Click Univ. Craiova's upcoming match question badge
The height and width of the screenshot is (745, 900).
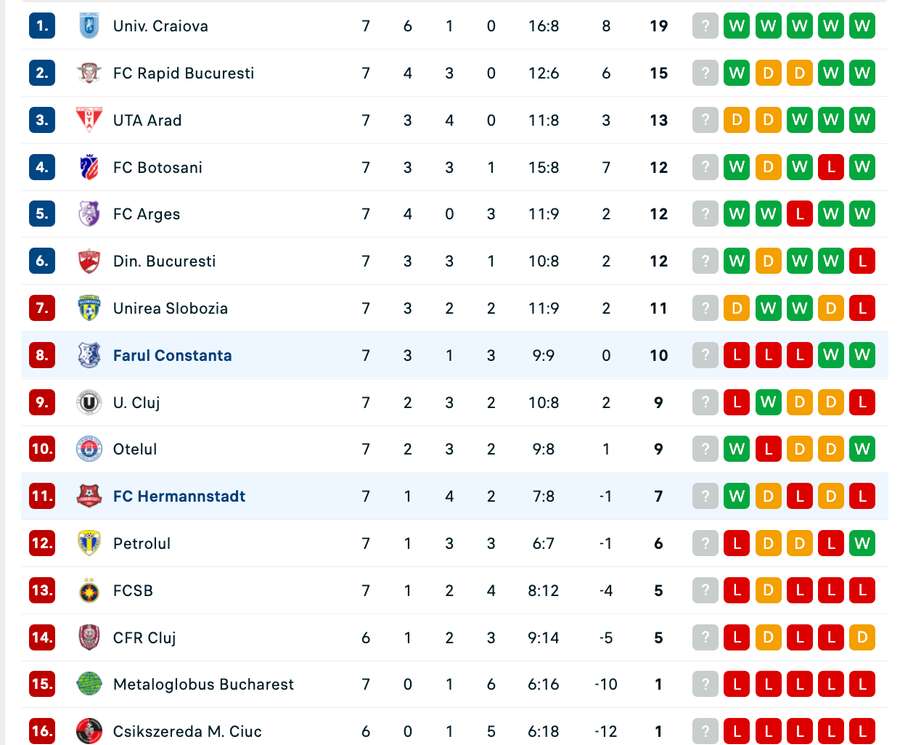point(705,26)
